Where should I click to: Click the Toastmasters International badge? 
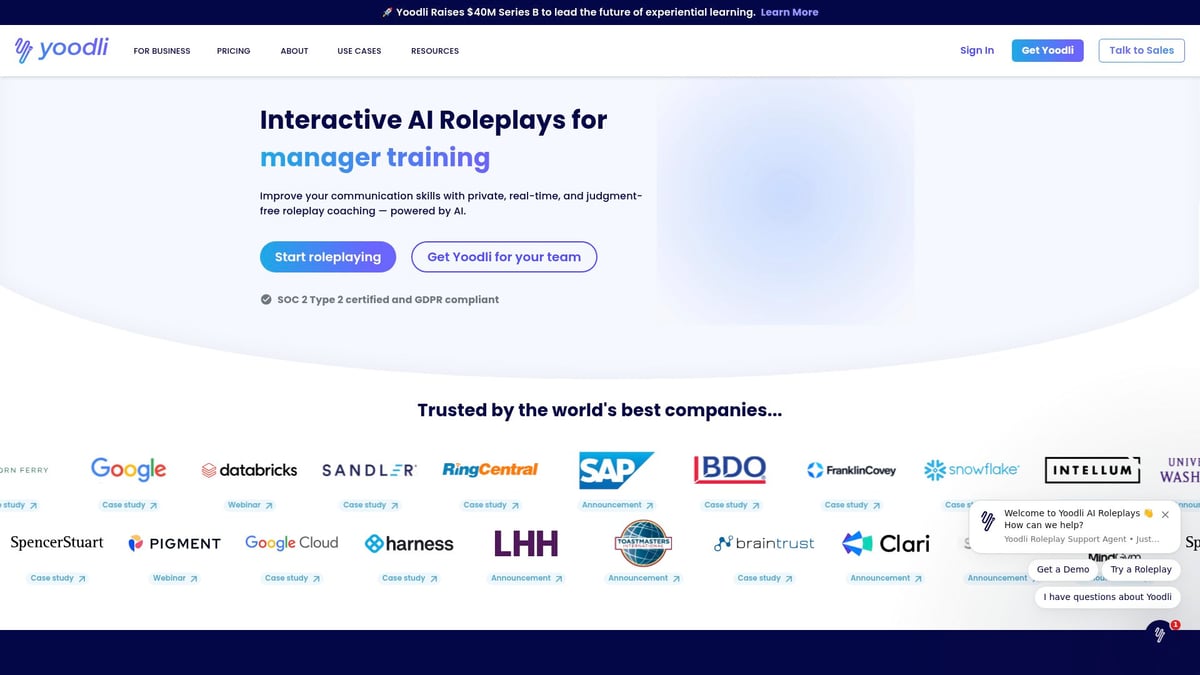coord(641,542)
